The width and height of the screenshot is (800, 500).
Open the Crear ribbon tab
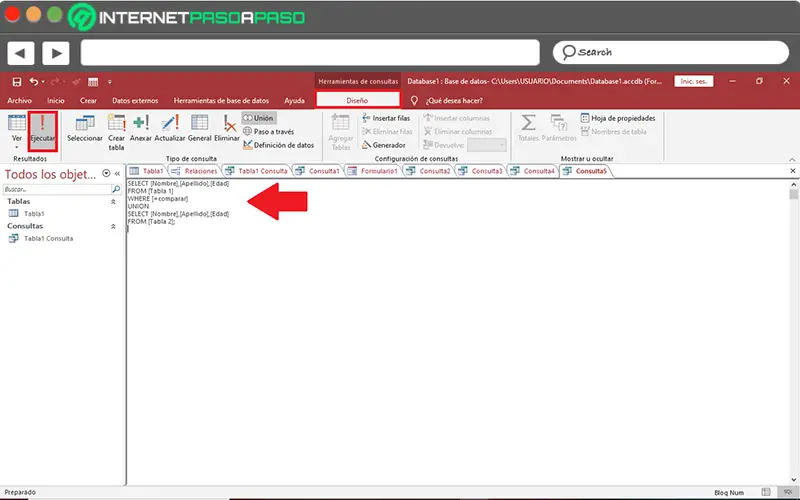click(x=88, y=101)
